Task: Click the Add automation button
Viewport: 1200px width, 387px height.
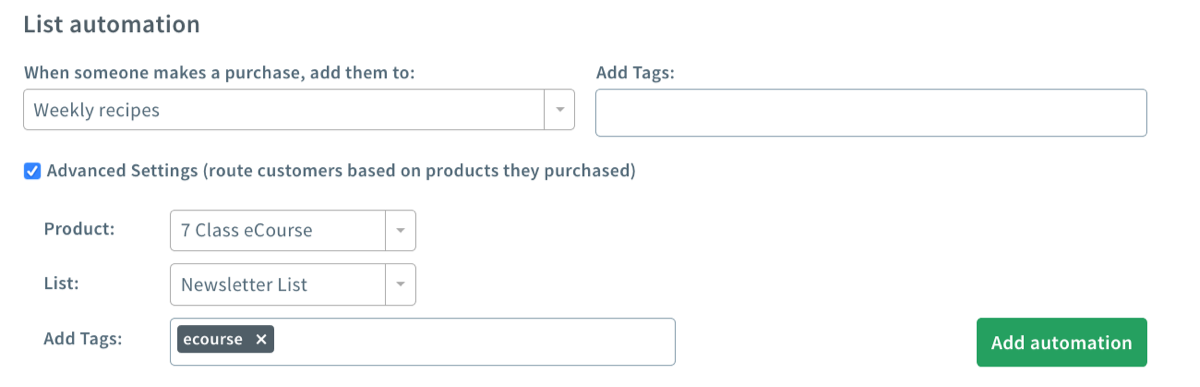Action: 1061,343
